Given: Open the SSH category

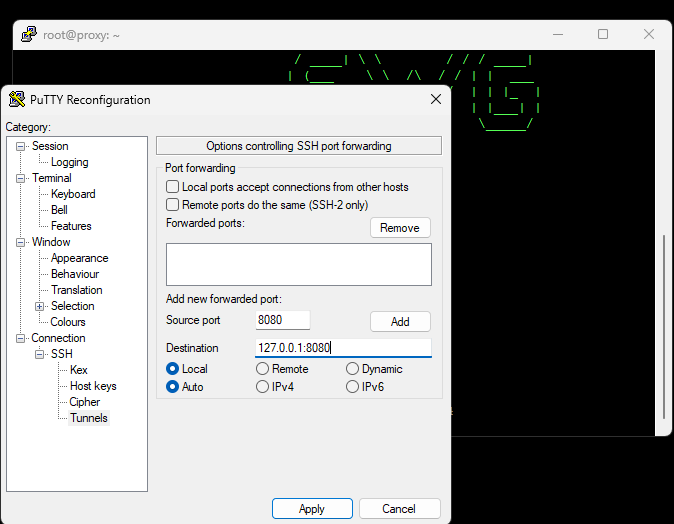Looking at the screenshot, I should [x=61, y=354].
